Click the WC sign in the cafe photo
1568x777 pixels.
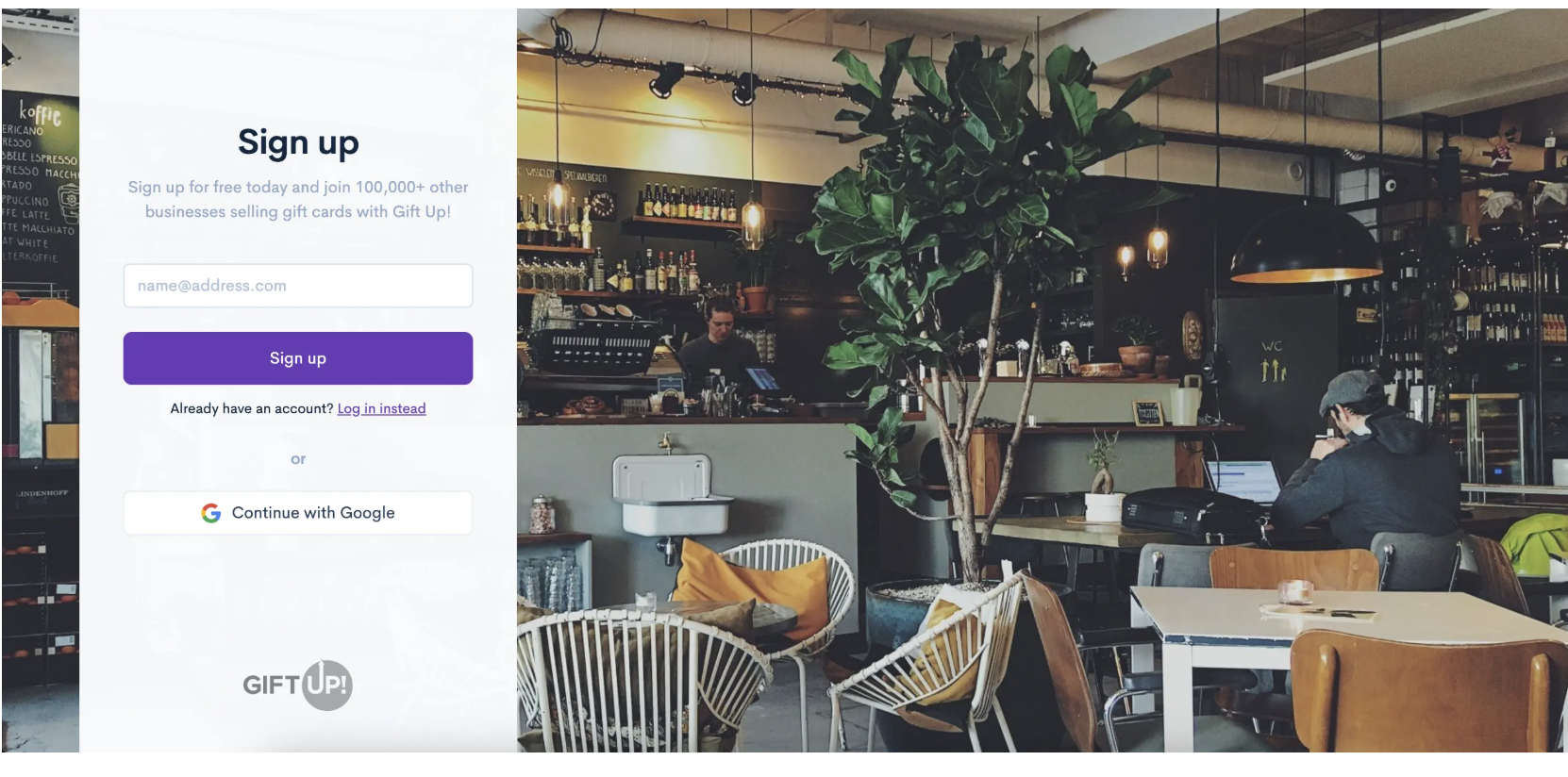click(1273, 360)
